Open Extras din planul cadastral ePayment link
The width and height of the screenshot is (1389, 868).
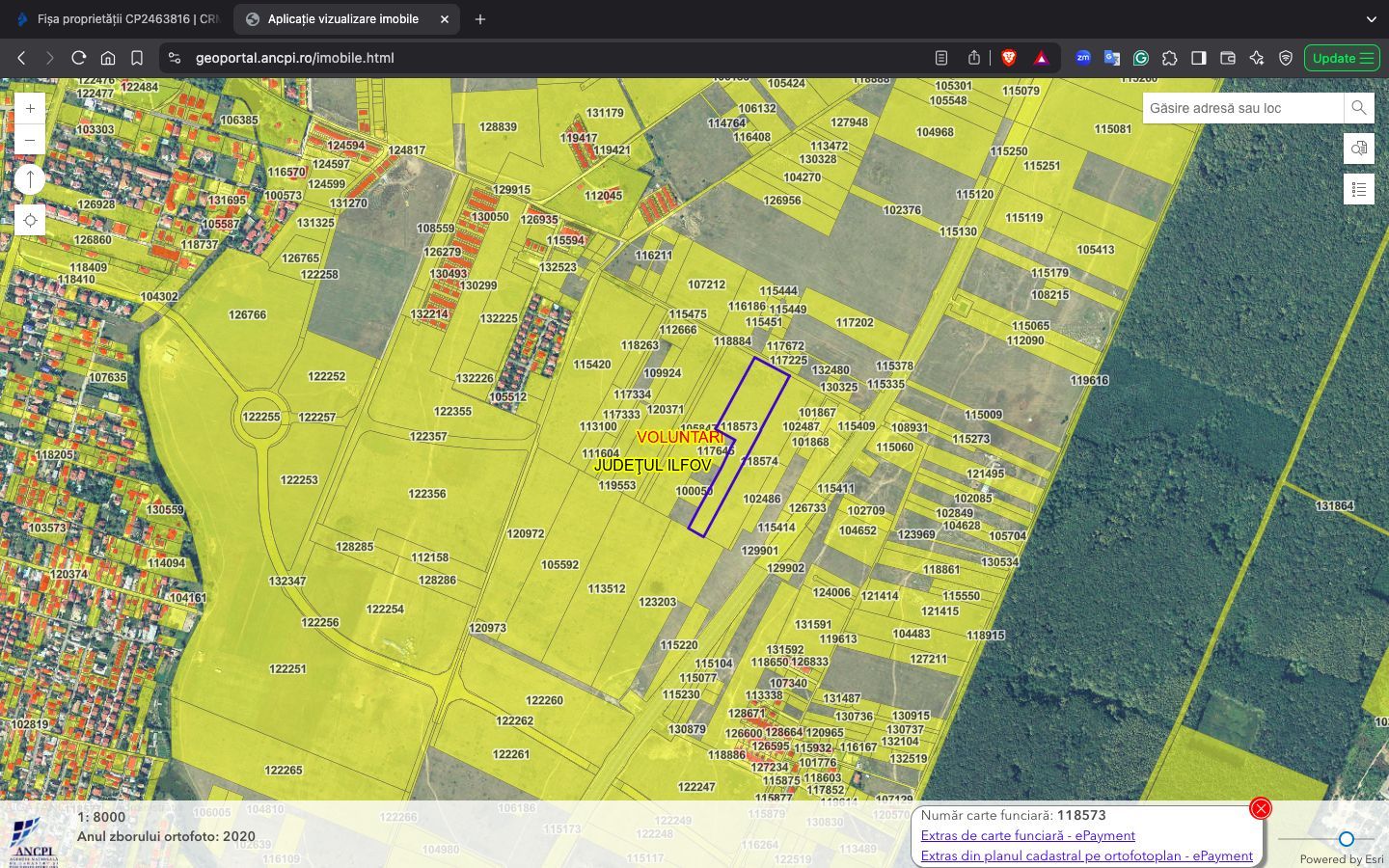click(1086, 855)
